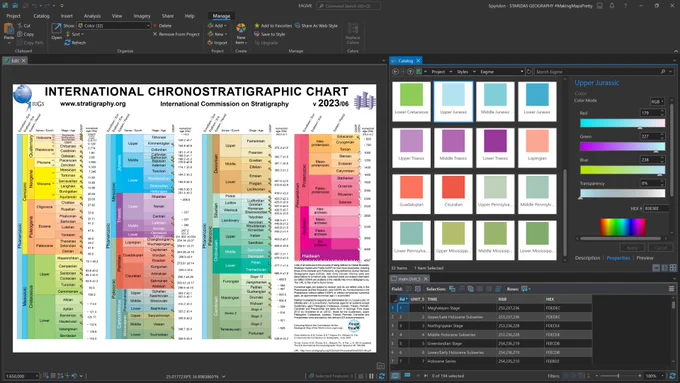The height and width of the screenshot is (383, 680).
Task: Click the pause drawing icon in status bar
Action: point(371,376)
